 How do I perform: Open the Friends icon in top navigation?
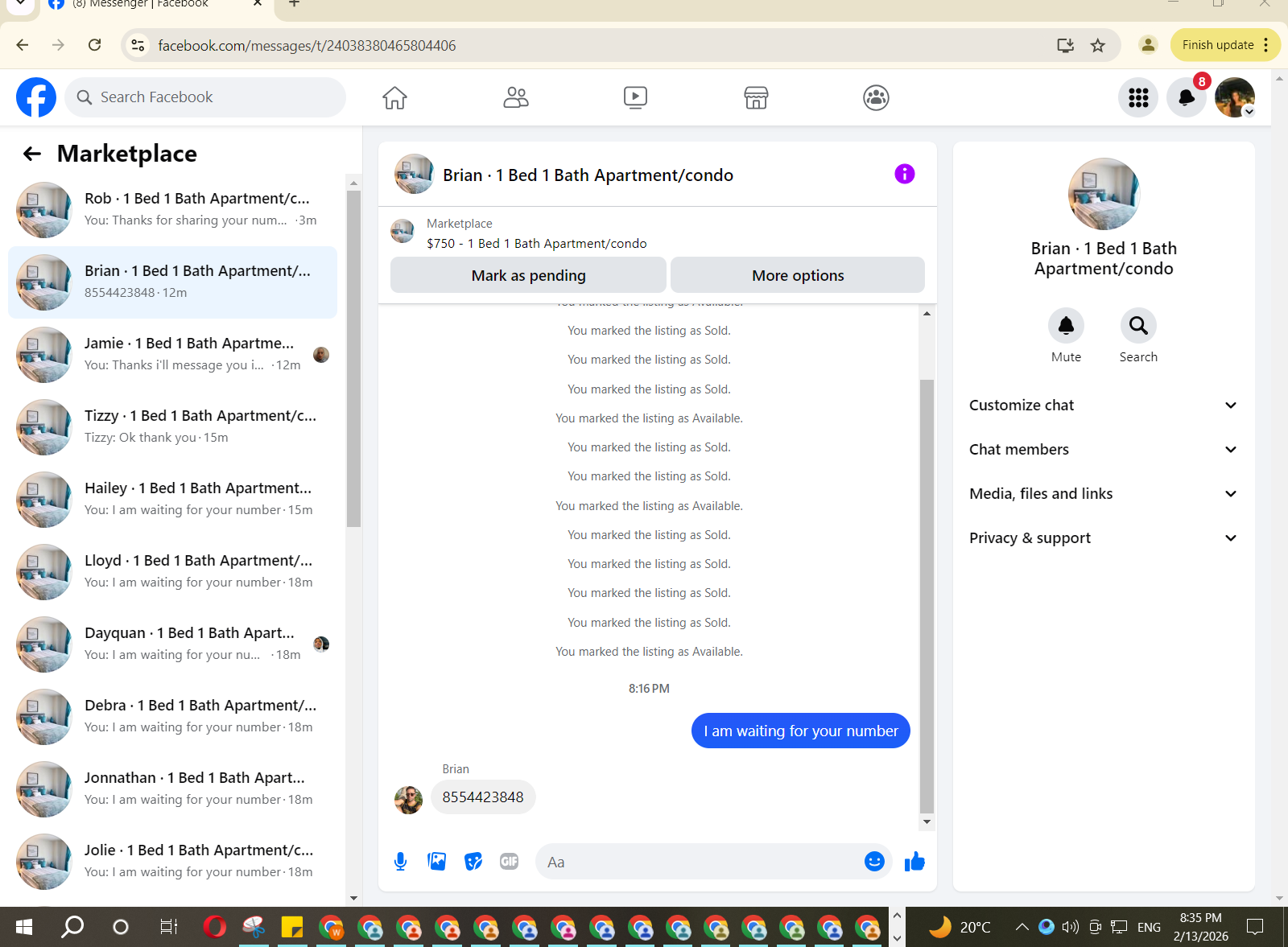point(515,97)
